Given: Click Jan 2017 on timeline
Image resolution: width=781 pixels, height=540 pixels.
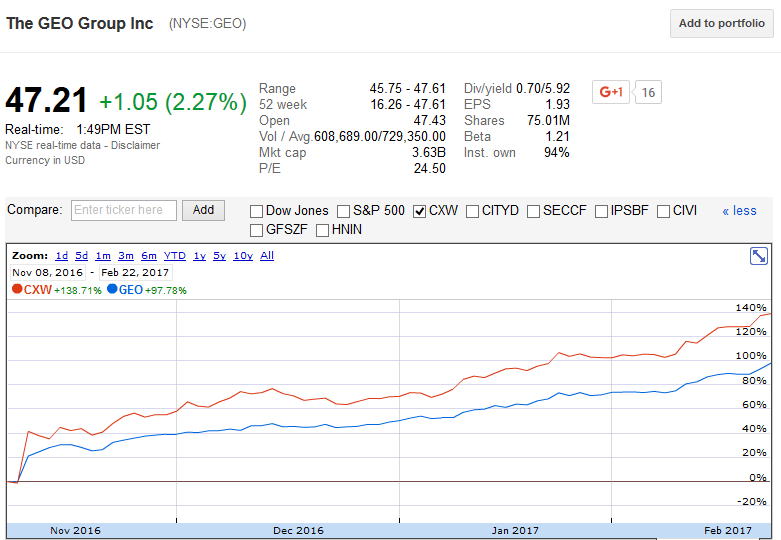Looking at the screenshot, I should click(515, 531).
